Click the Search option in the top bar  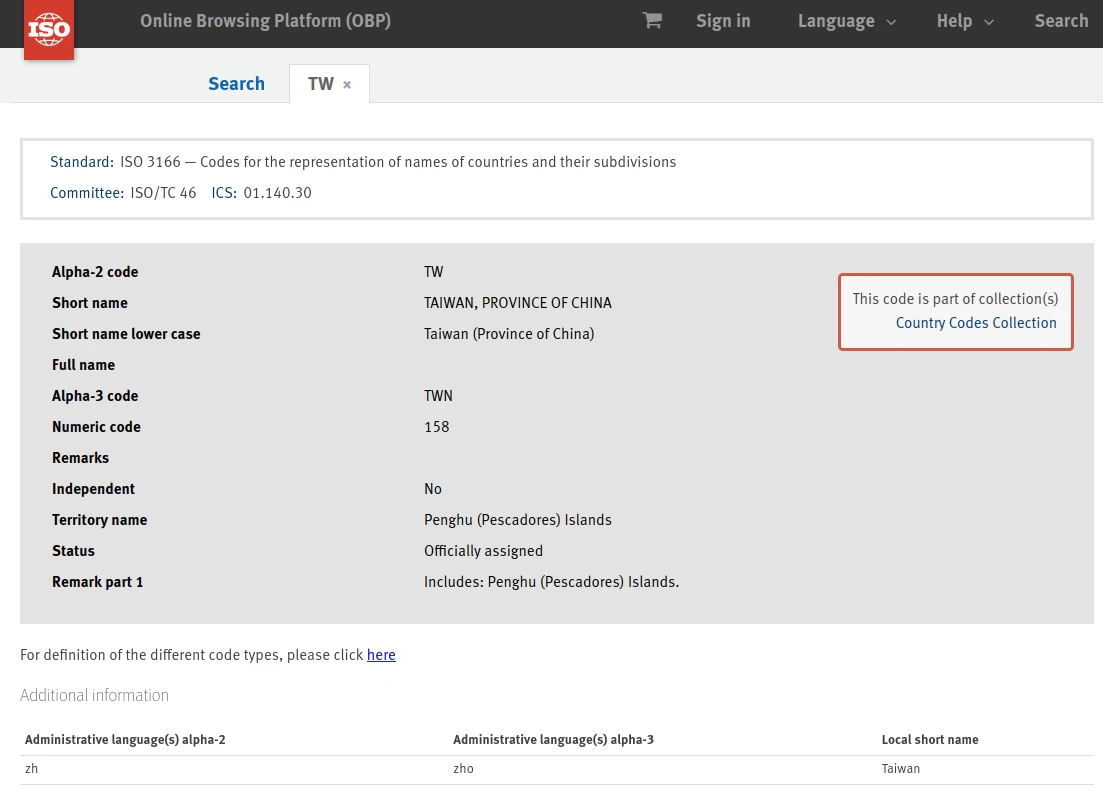1061,20
